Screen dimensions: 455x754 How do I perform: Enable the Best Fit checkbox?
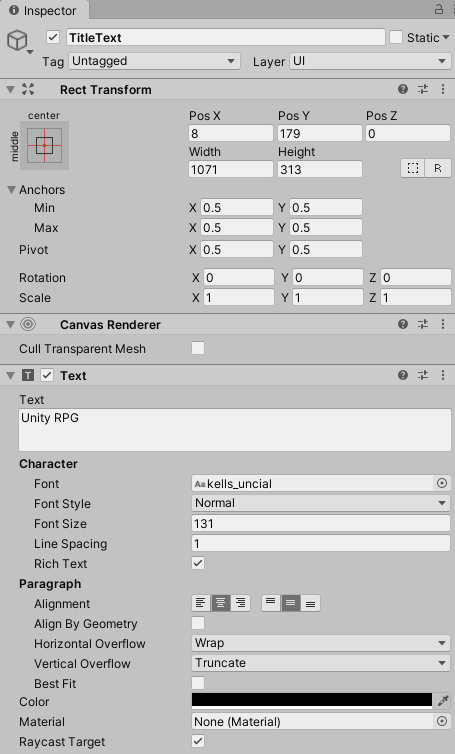198,683
